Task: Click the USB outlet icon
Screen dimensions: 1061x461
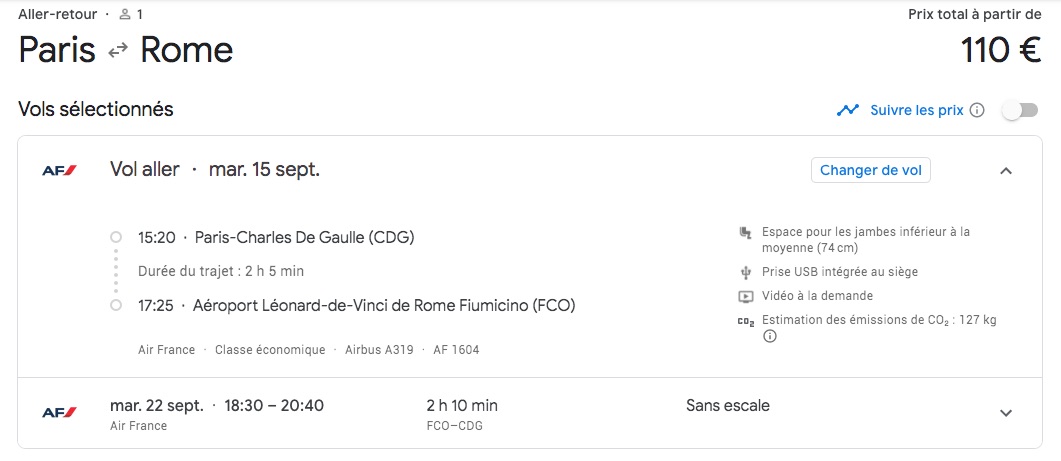Action: pos(745,272)
